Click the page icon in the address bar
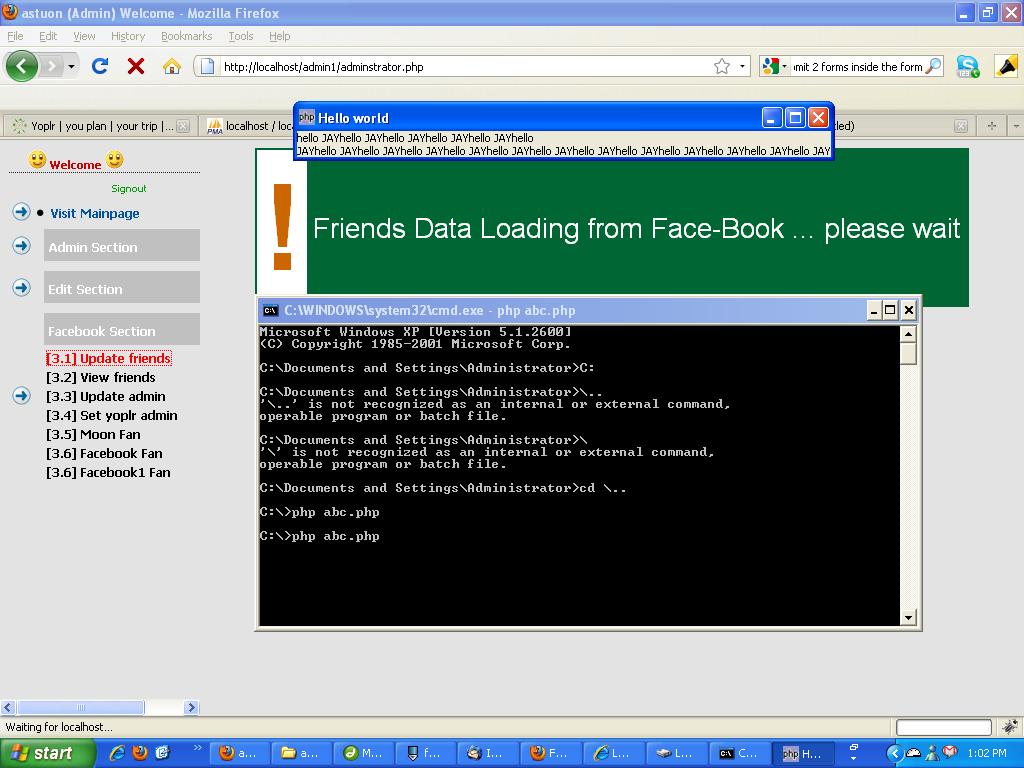The image size is (1024, 768). 207,67
